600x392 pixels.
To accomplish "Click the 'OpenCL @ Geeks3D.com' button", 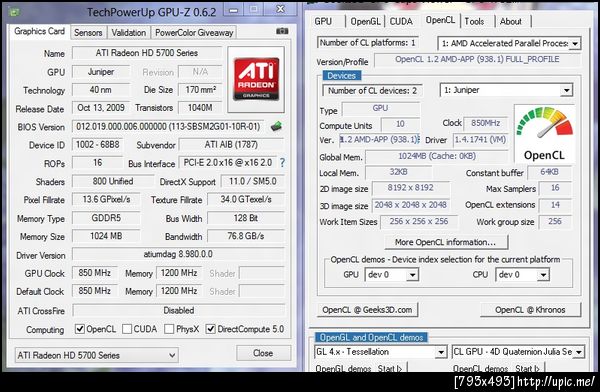I will coord(367,310).
